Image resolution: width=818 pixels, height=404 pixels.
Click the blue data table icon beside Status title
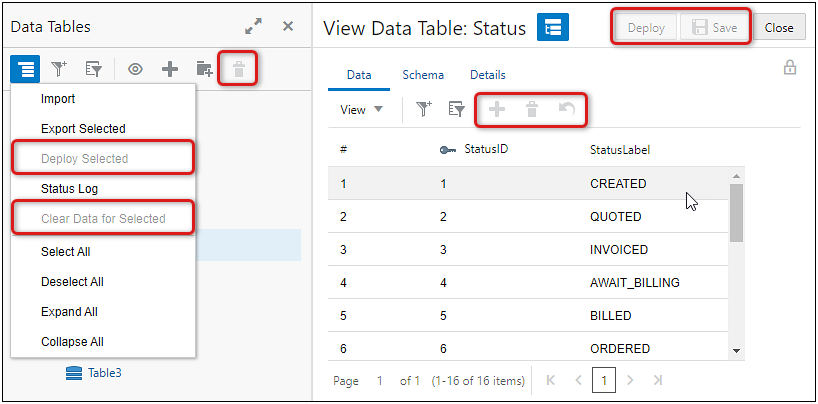pyautogui.click(x=552, y=27)
